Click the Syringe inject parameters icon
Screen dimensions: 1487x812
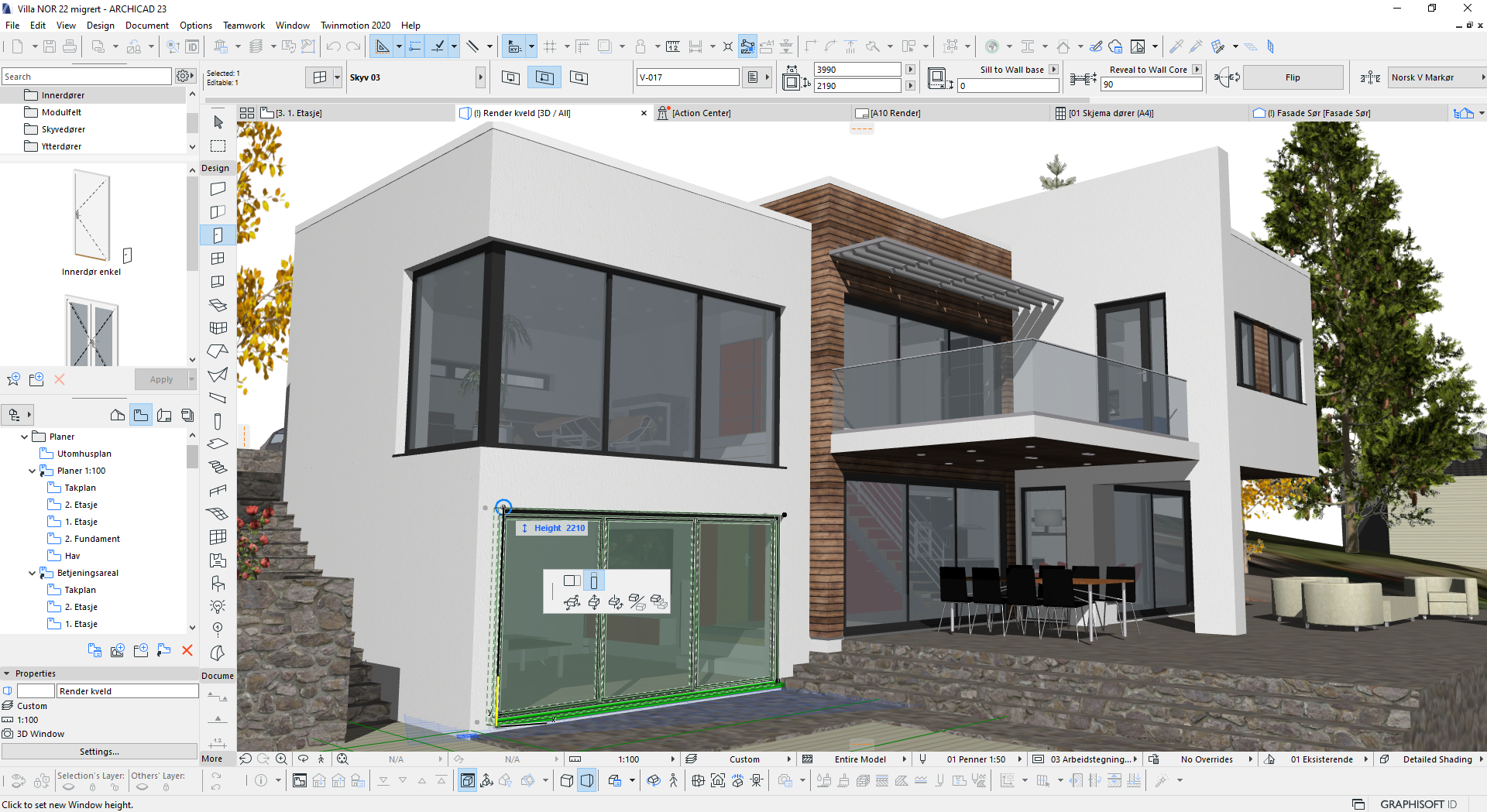[1197, 46]
